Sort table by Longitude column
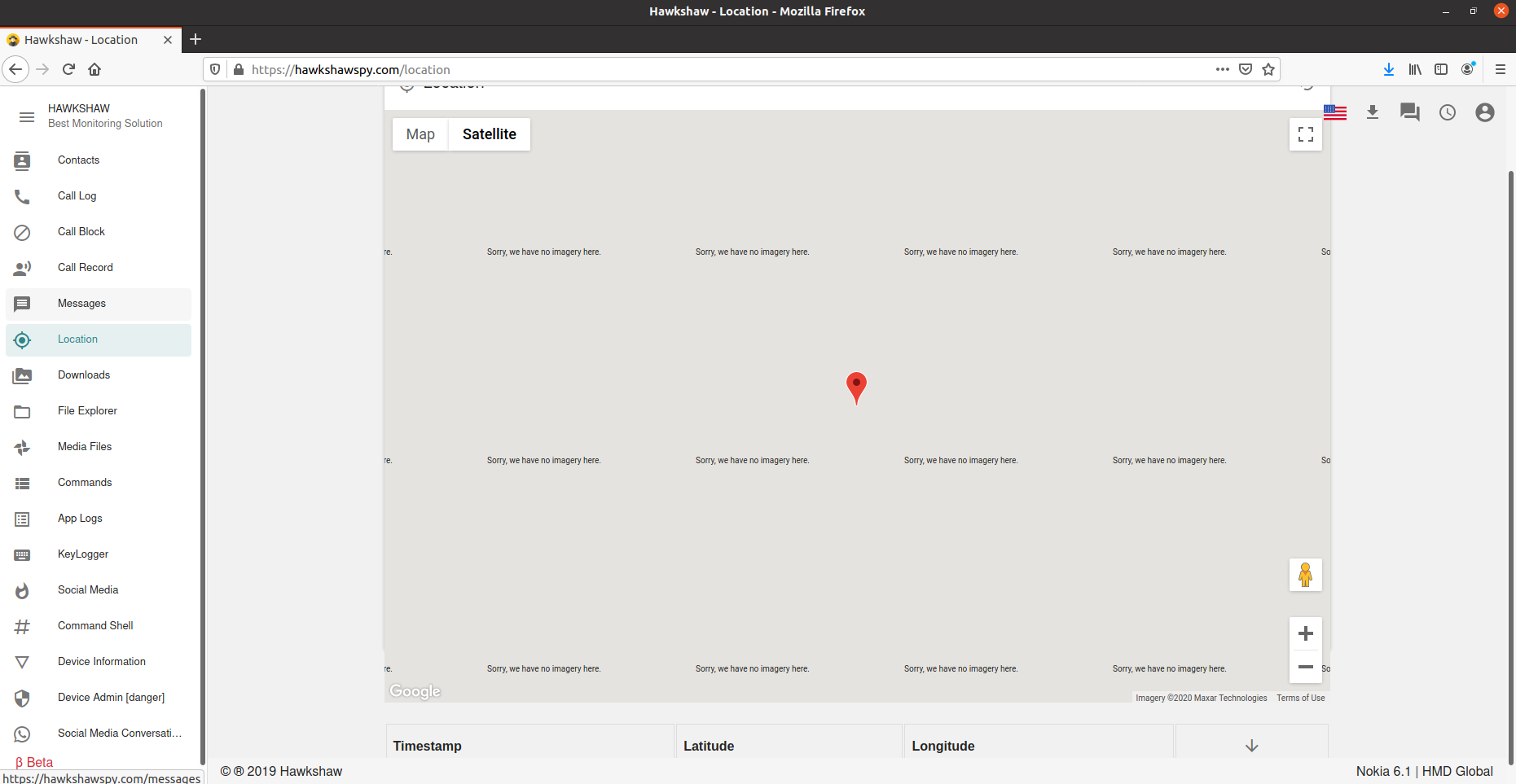The width and height of the screenshot is (1516, 784). (x=943, y=746)
